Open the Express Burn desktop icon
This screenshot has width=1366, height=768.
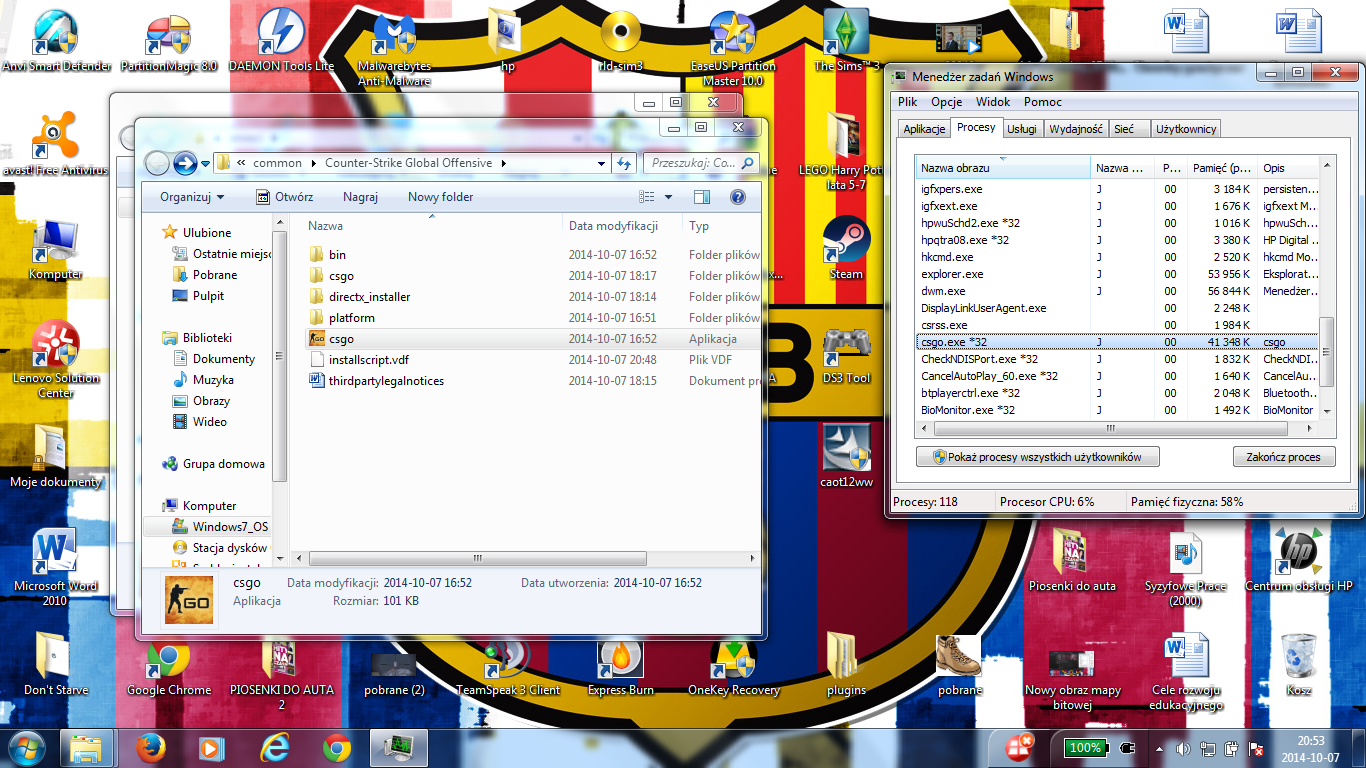(x=620, y=667)
